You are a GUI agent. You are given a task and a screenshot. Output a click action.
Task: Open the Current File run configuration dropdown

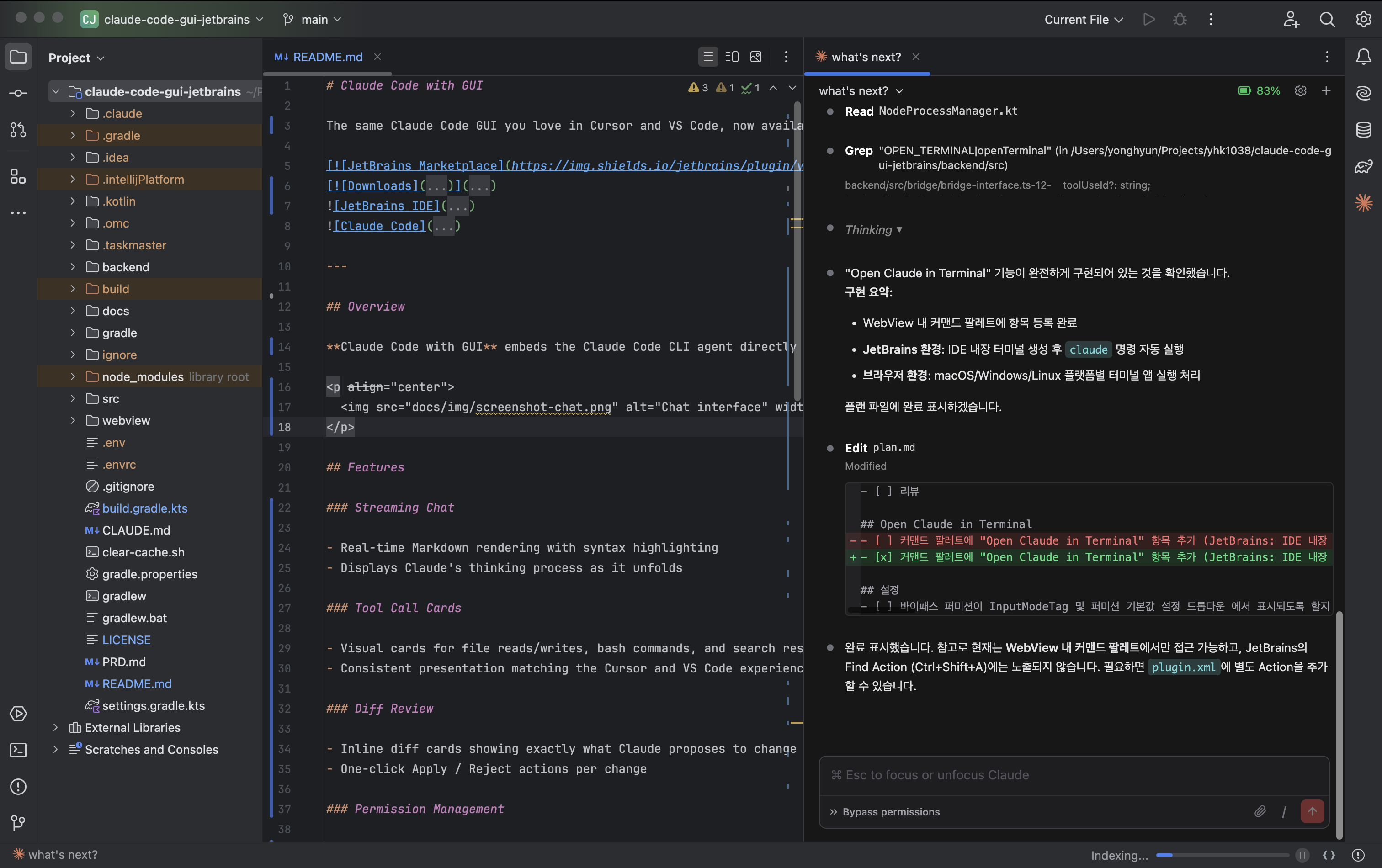(x=1084, y=20)
